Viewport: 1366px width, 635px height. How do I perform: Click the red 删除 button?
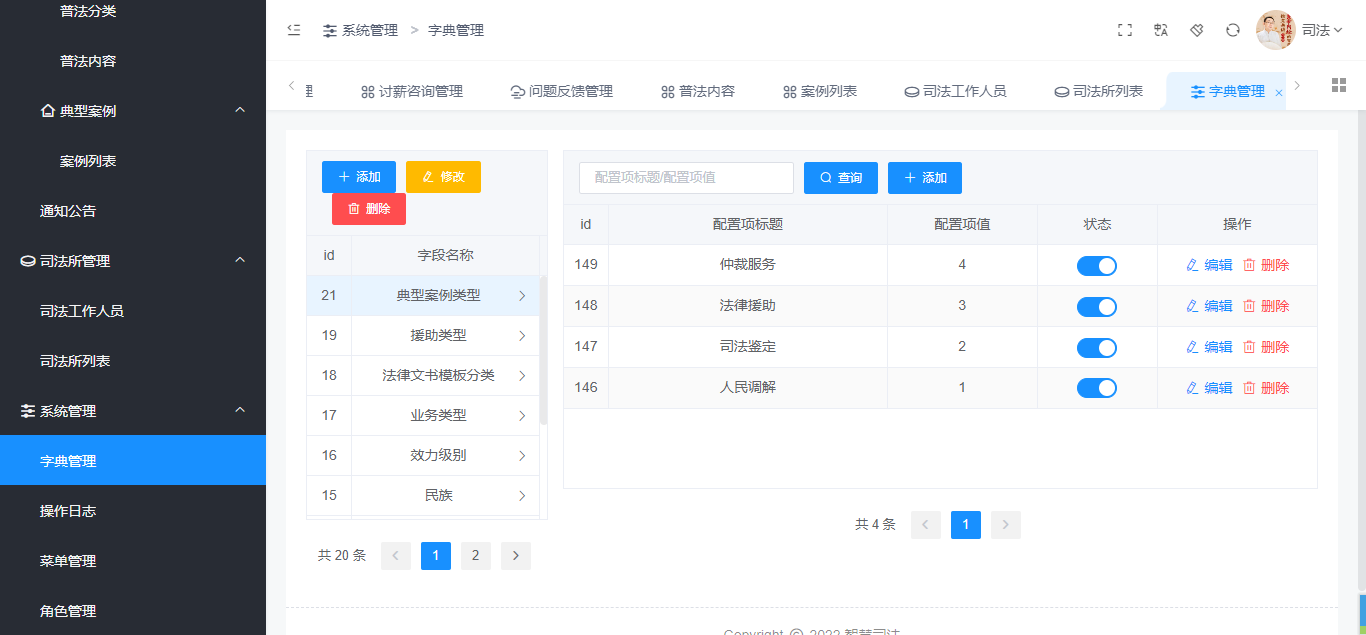click(x=369, y=209)
